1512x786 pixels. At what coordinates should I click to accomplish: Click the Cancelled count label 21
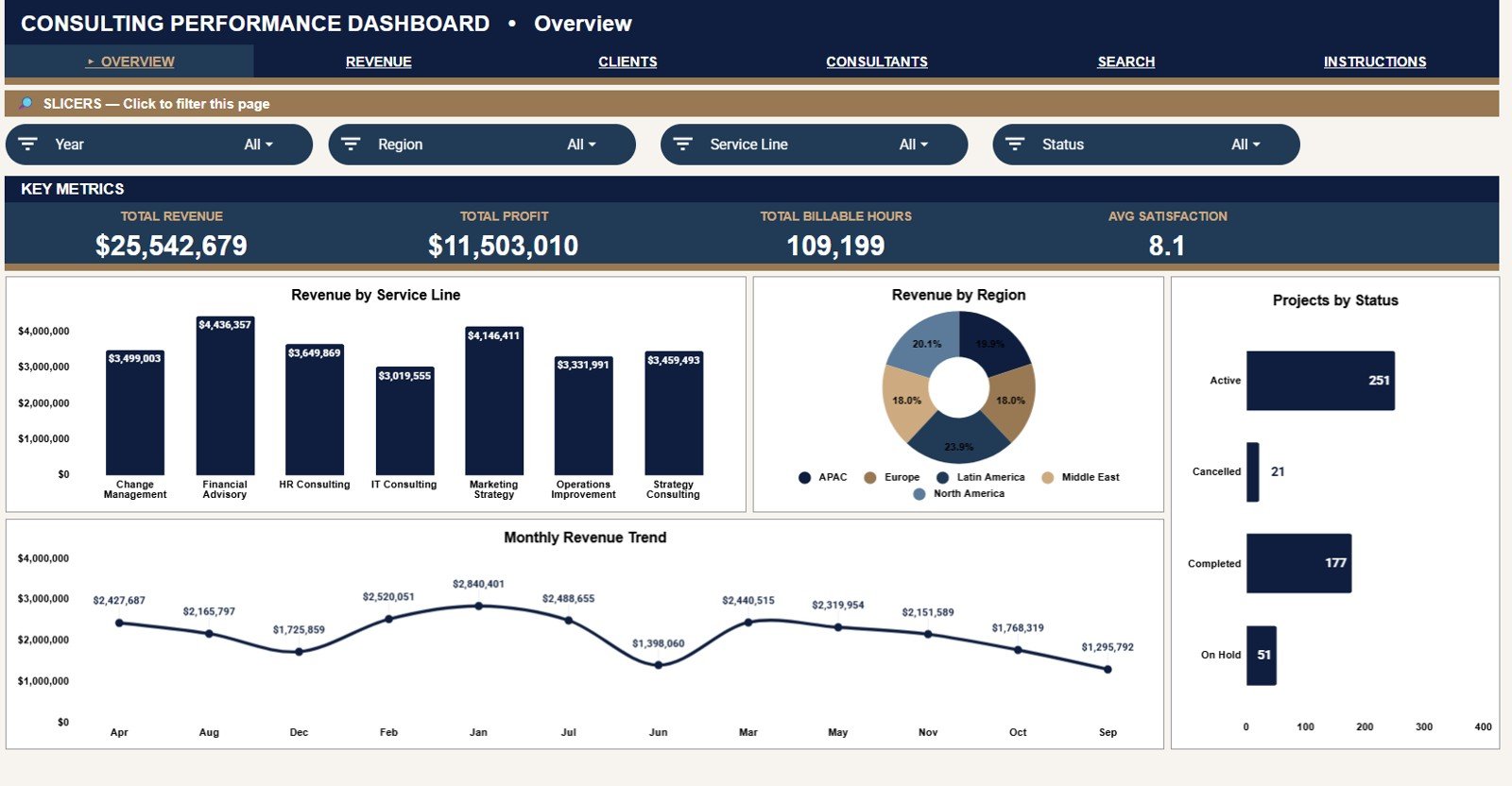click(1278, 471)
